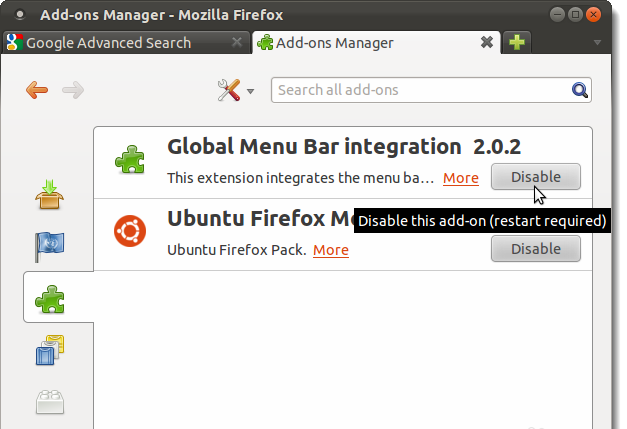Screen dimensions: 627x429
Task: Open the Plugins lego-brick sidebar category
Action: 50,403
